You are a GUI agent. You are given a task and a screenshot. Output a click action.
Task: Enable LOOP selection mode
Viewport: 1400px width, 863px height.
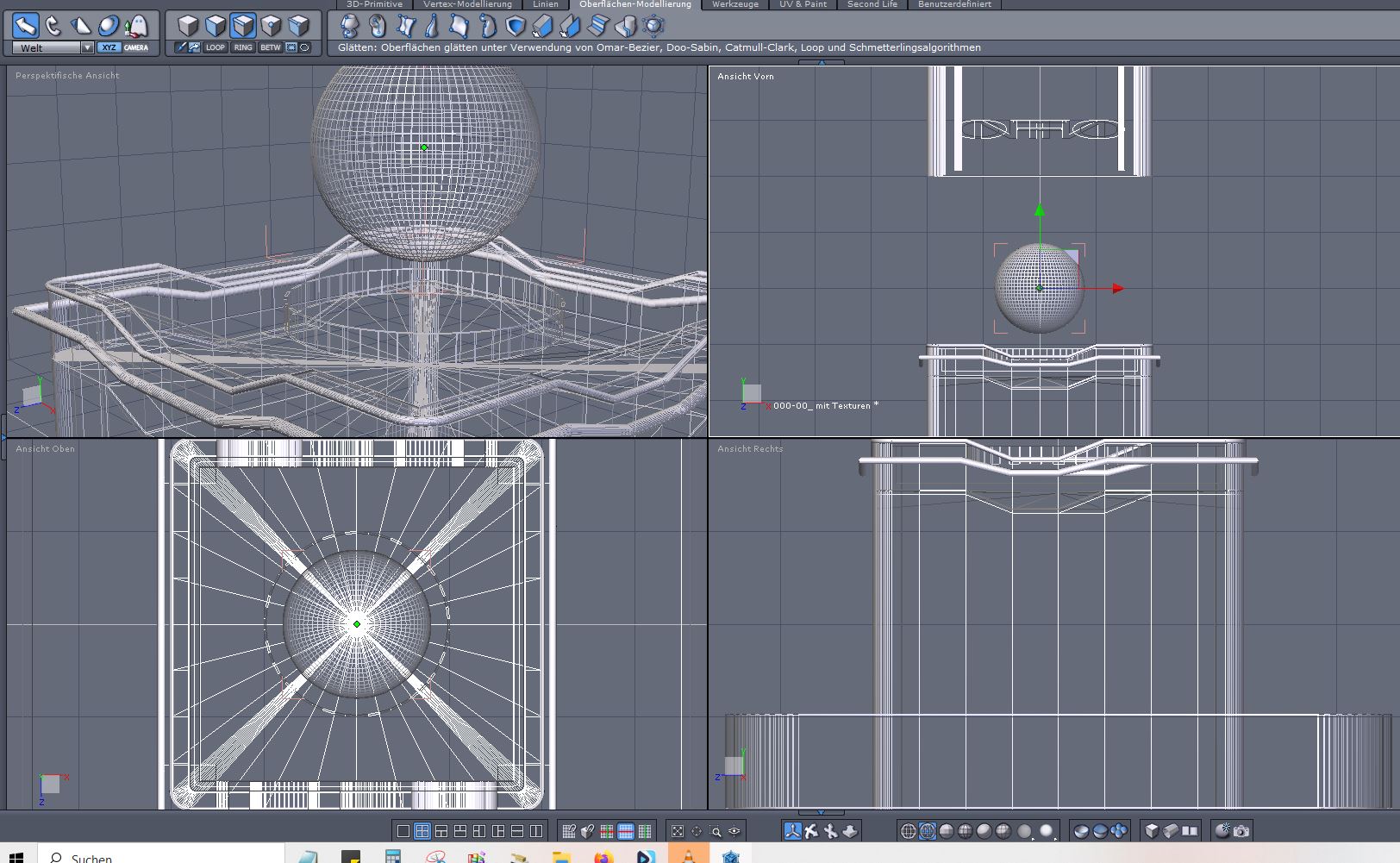click(216, 47)
